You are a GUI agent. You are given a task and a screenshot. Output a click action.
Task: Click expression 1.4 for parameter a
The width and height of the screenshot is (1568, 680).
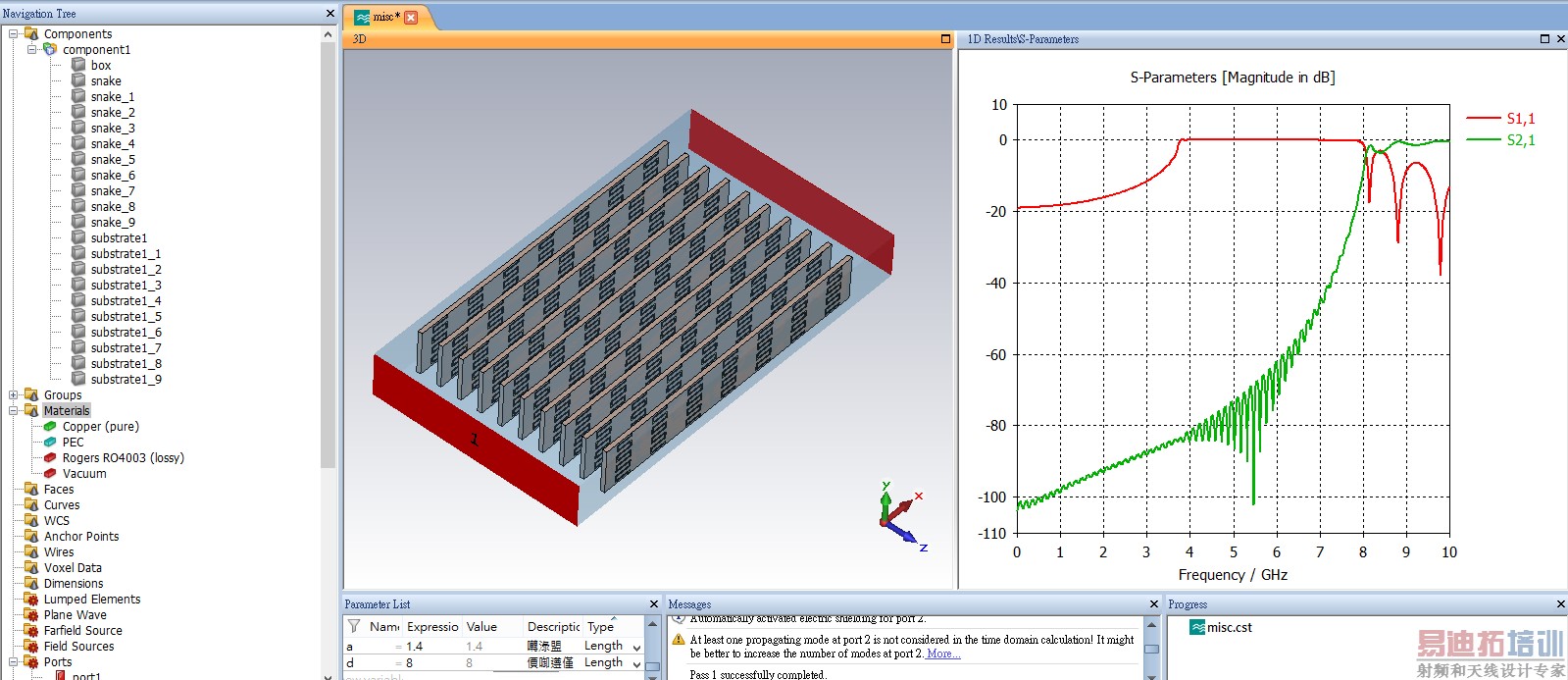(414, 647)
